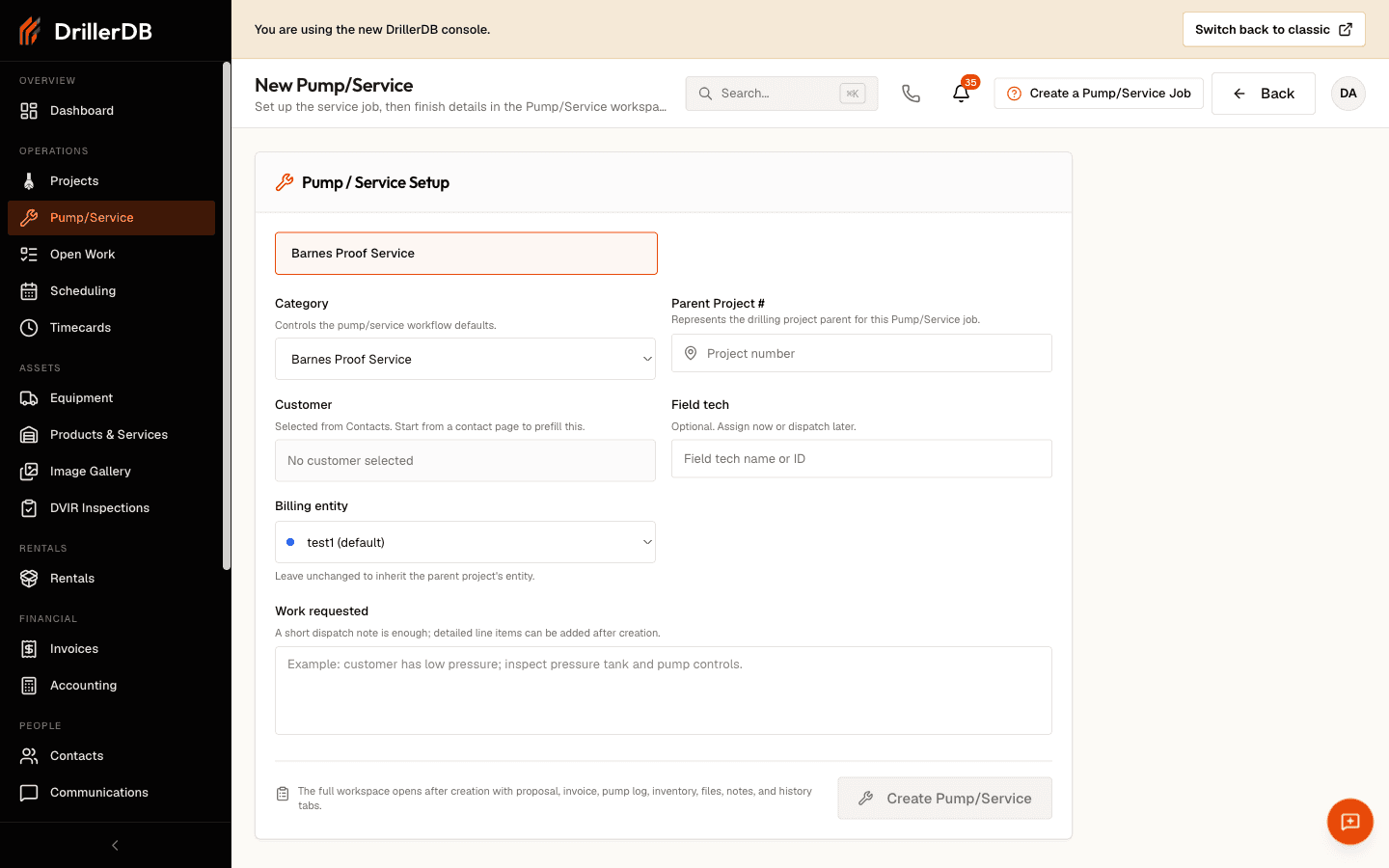Click the Invoices icon in the sidebar
The image size is (1389, 868).
[x=29, y=649]
